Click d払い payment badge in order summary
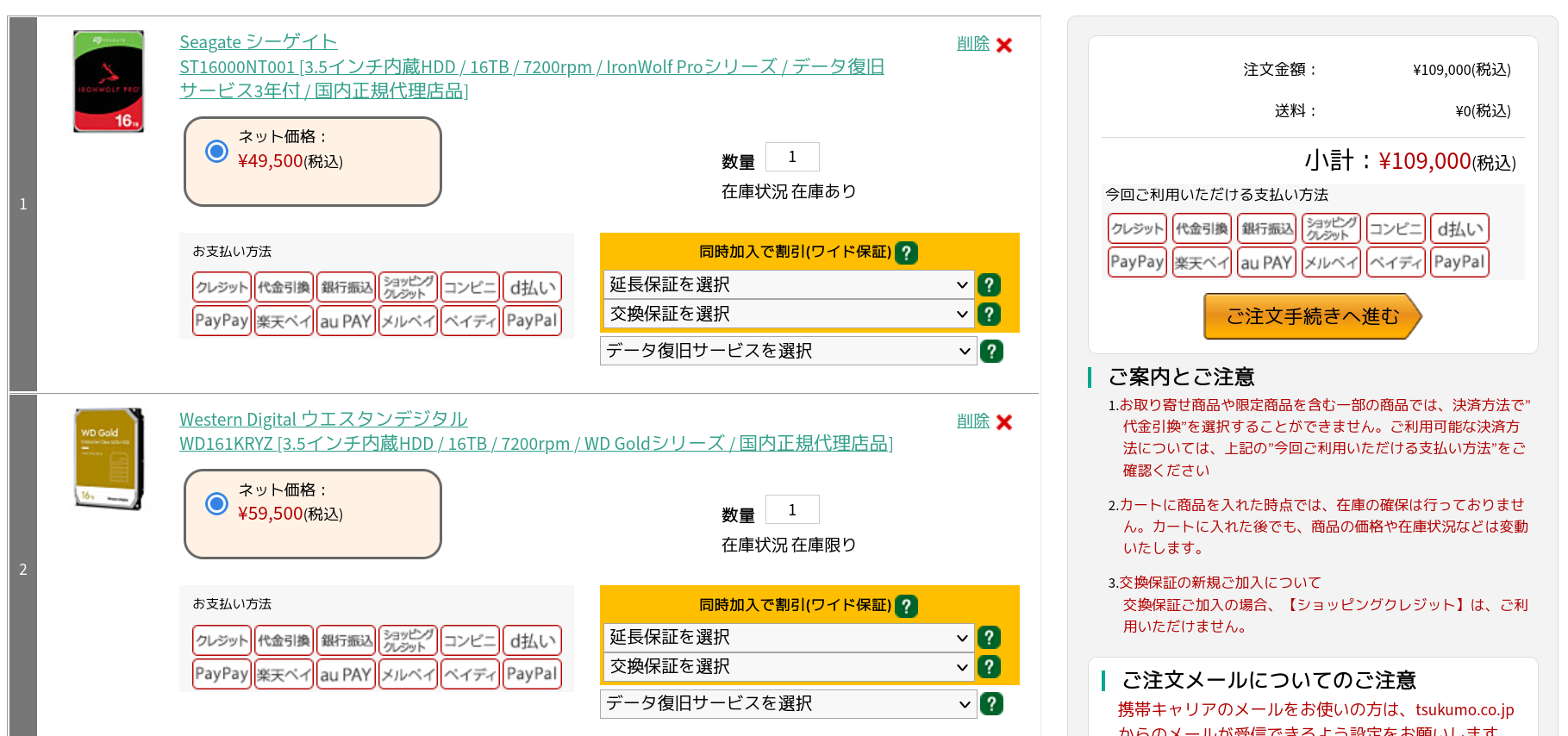This screenshot has height=736, width=1568. click(1459, 228)
